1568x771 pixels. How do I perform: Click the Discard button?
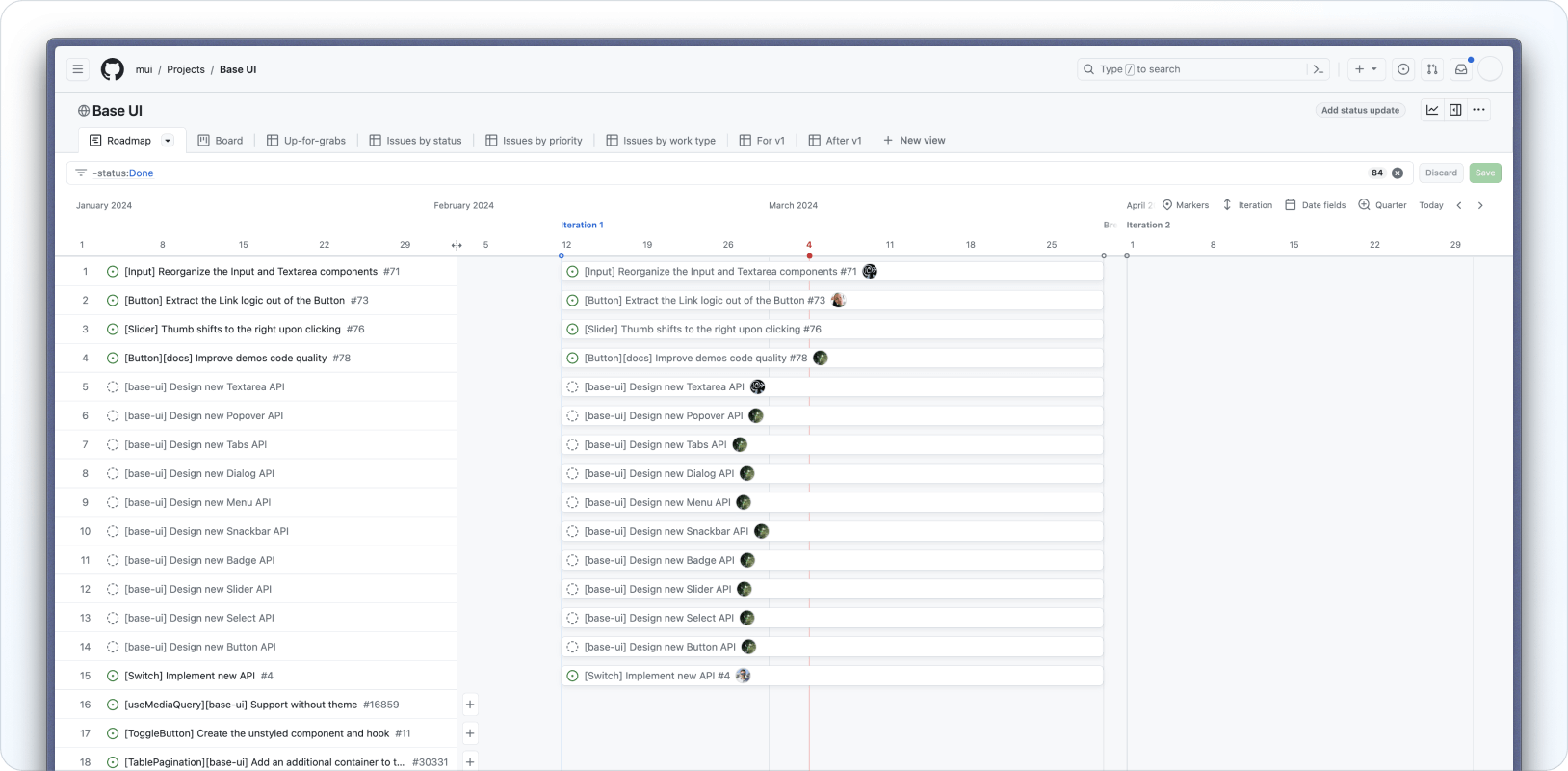coord(1441,173)
